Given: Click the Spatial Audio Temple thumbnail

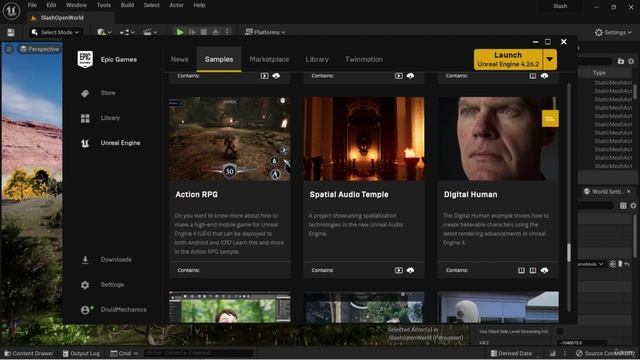Looking at the screenshot, I should (x=364, y=139).
